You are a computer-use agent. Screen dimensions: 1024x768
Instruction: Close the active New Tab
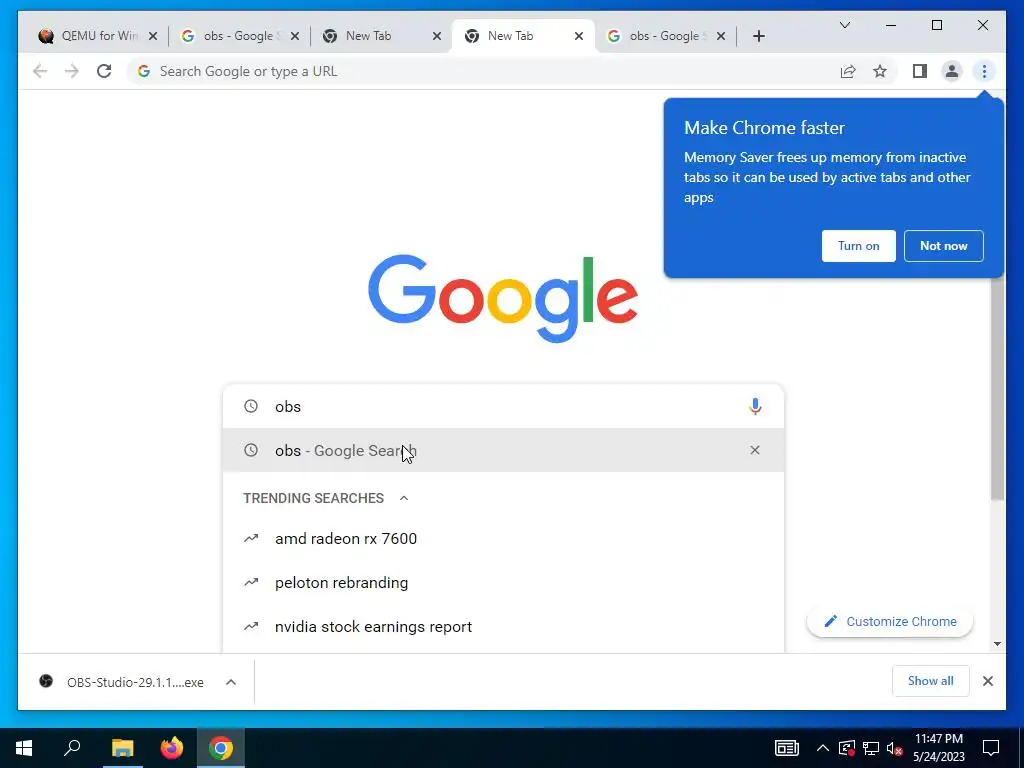(579, 36)
